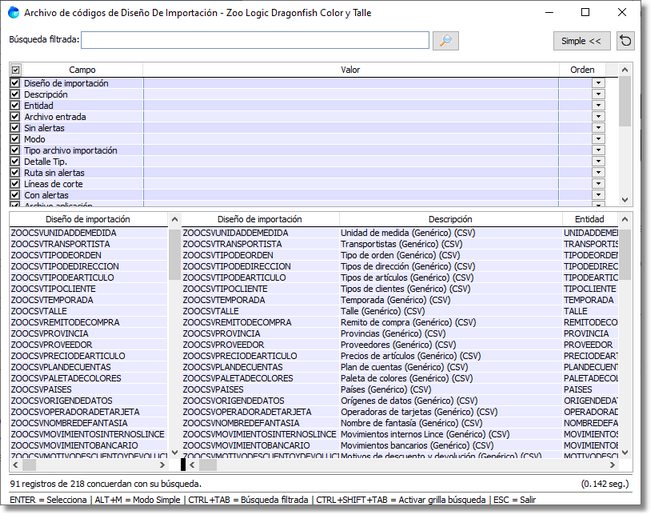Open Orden dropdown for Archivo entrada row
Viewport: 651px width, 515px height.
coord(598,117)
